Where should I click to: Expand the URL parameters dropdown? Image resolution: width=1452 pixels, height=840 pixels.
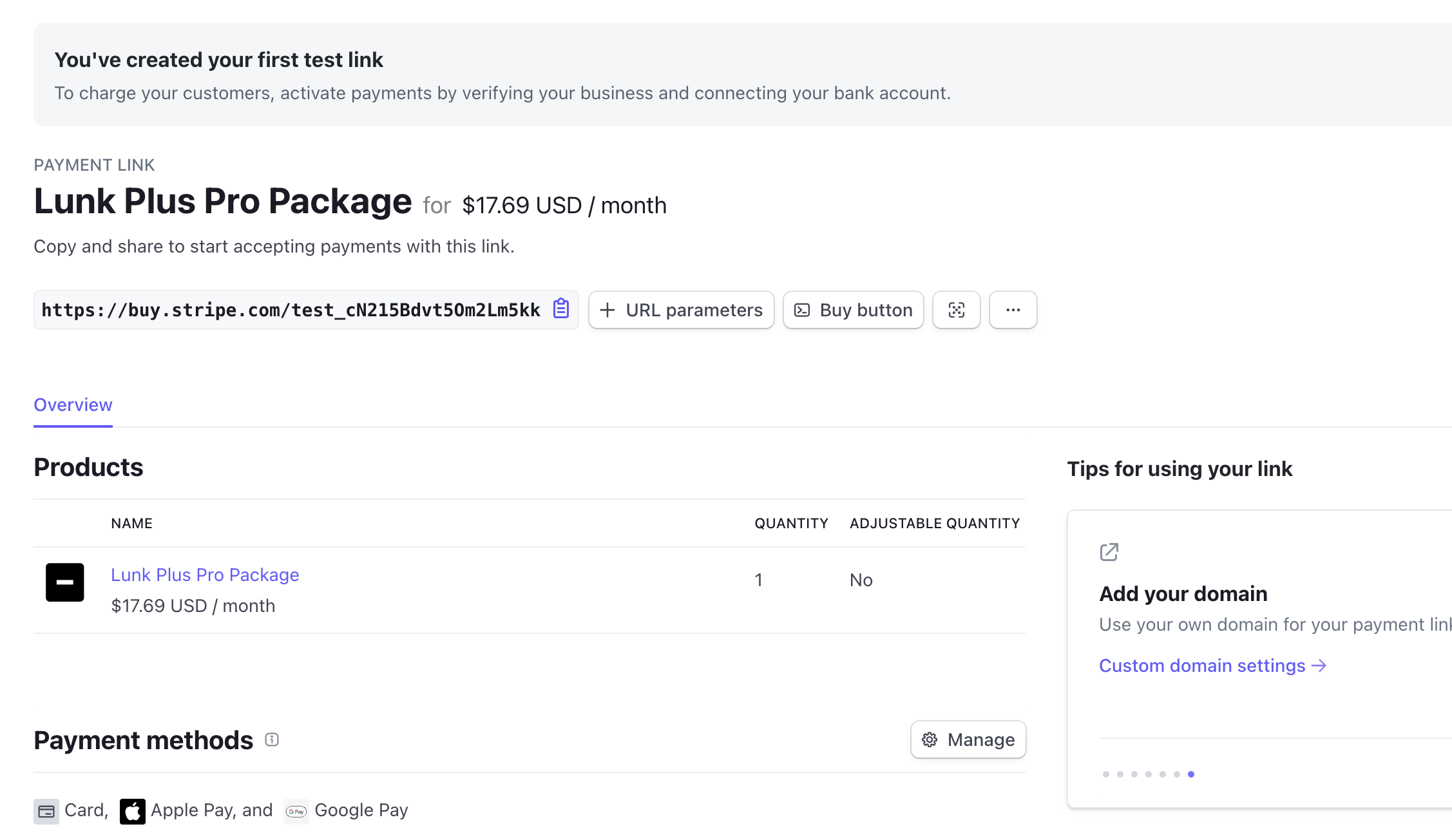pyautogui.click(x=683, y=309)
